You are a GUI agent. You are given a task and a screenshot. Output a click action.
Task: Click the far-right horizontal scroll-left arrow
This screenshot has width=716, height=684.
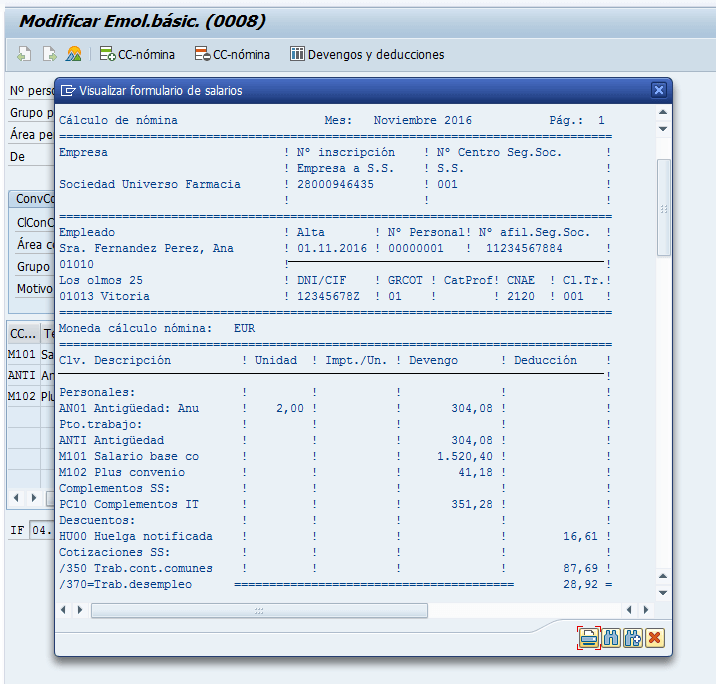[x=629, y=610]
